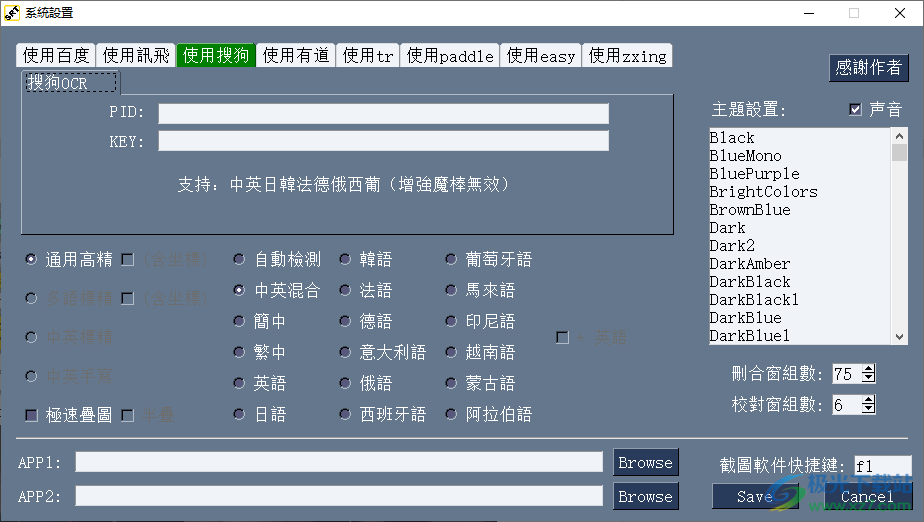The image size is (924, 522).
Task: Toggle 含坐標 checkbox next to 多語標精
Action: [127, 299]
